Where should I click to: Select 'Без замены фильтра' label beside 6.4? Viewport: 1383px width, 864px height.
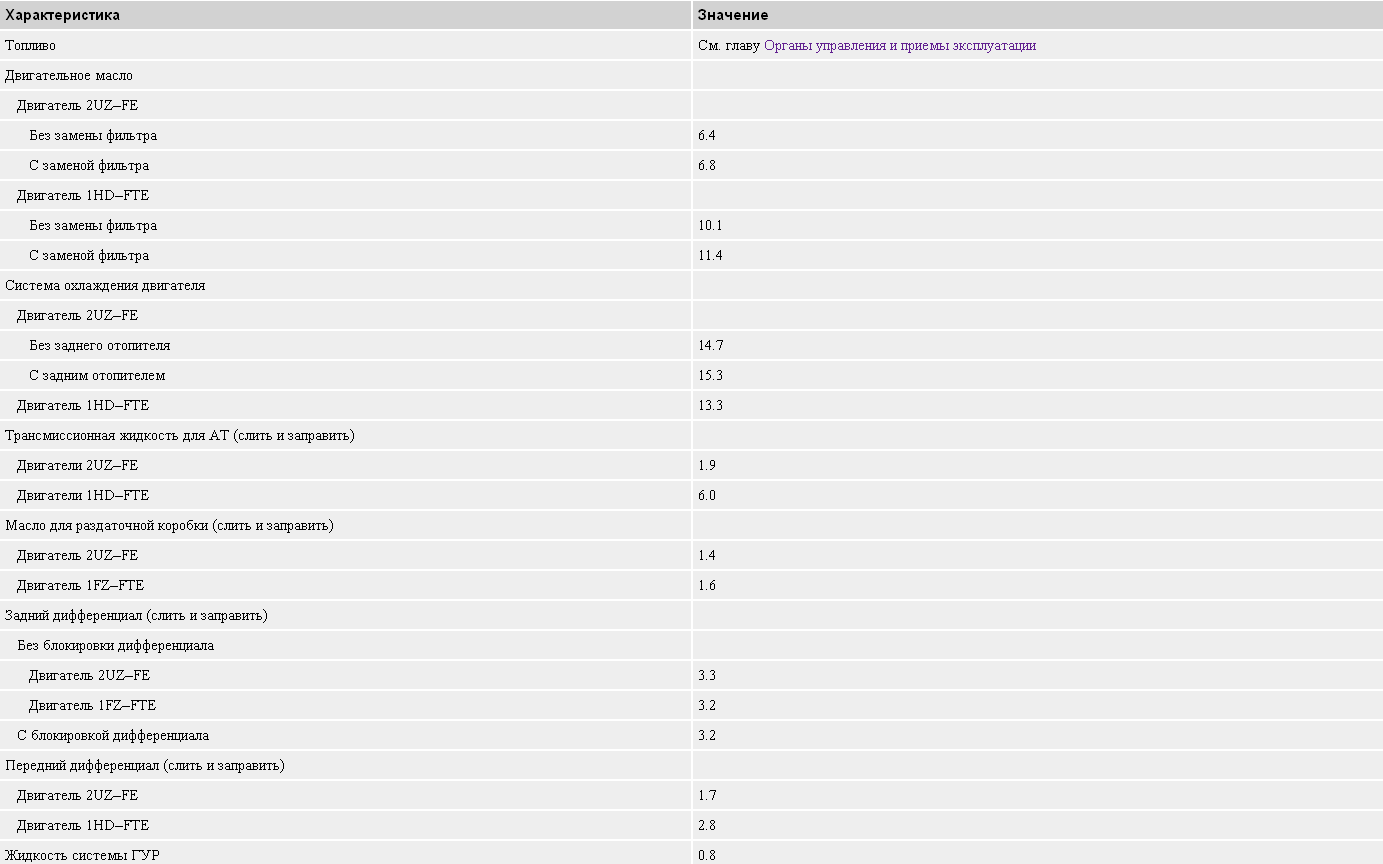(x=93, y=135)
